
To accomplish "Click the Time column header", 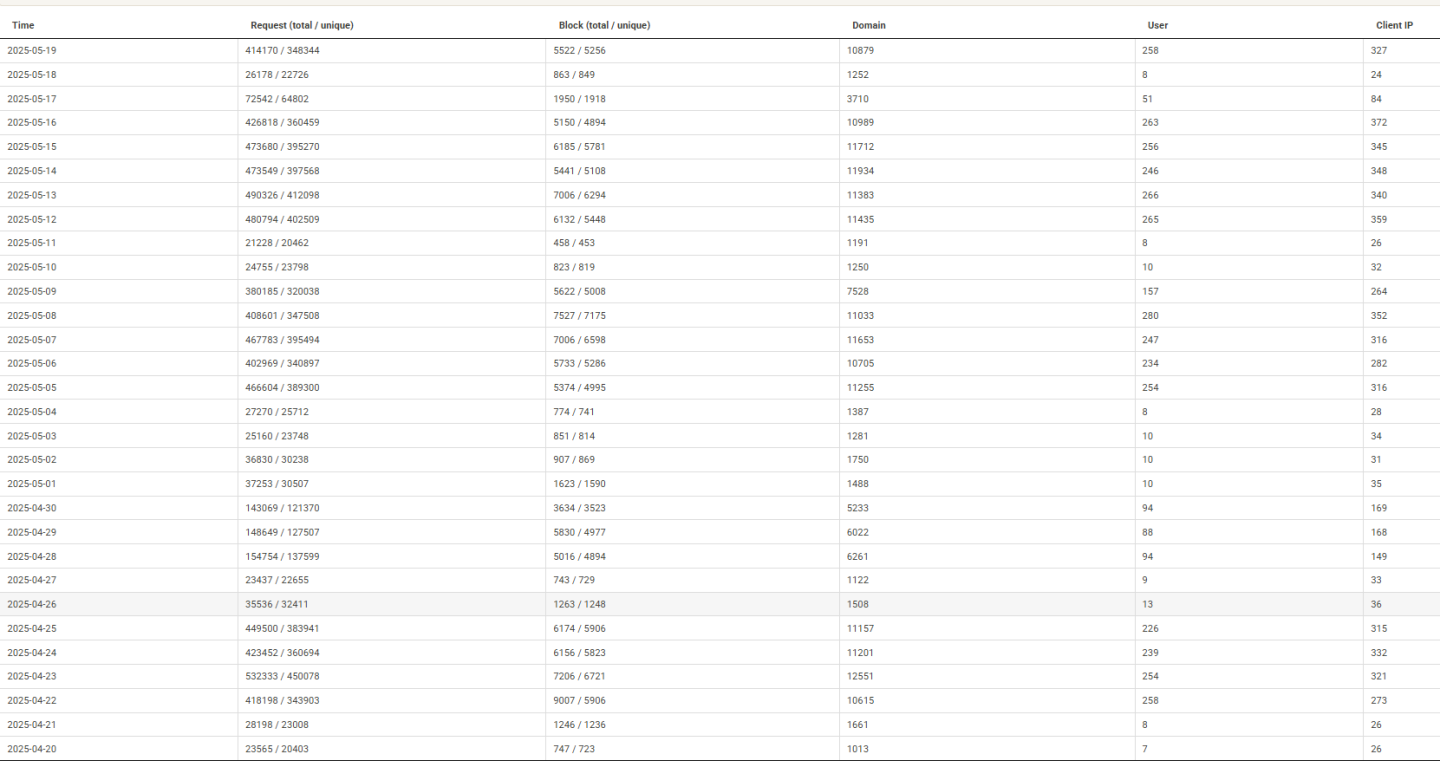I will [23, 26].
